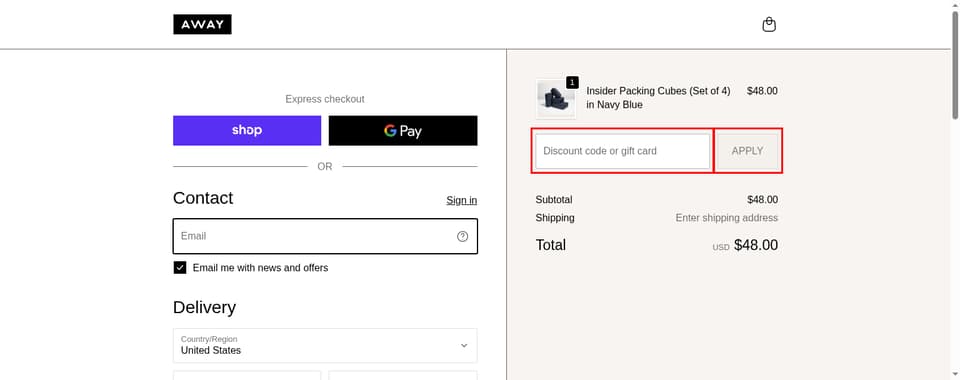Click the email help question mark icon
Viewport: 960px width, 380px height.
[x=462, y=236]
